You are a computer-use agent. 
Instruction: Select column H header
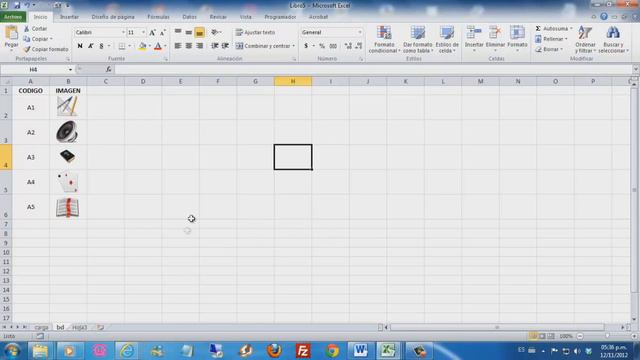tap(293, 81)
